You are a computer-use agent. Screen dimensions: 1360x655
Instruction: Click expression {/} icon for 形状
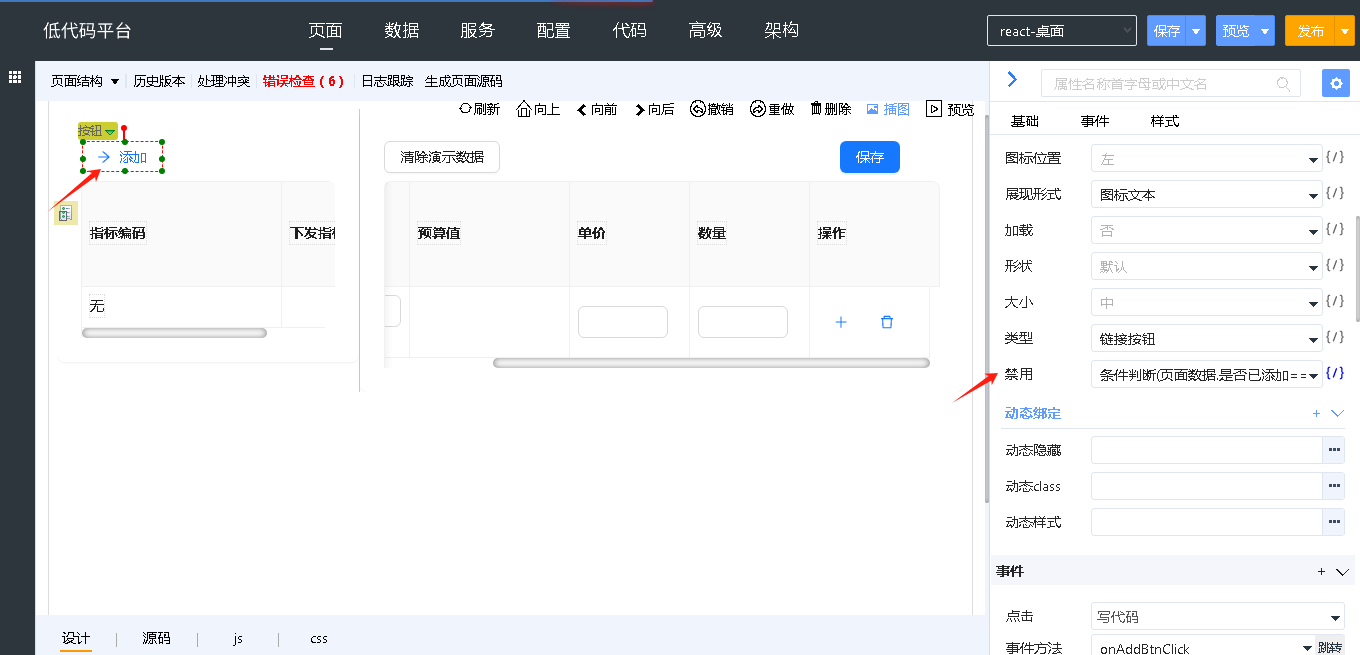pos(1334,265)
